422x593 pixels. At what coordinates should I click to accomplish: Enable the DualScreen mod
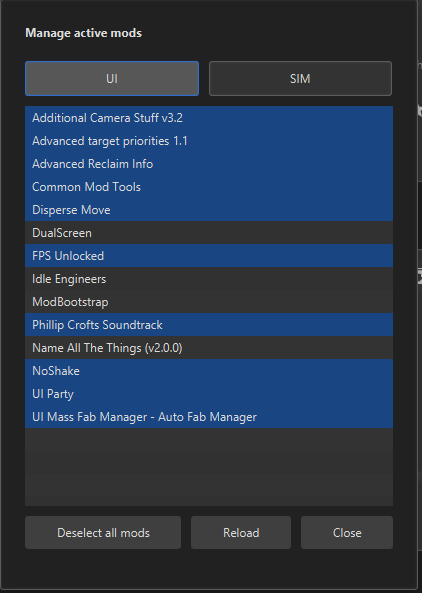coord(209,233)
